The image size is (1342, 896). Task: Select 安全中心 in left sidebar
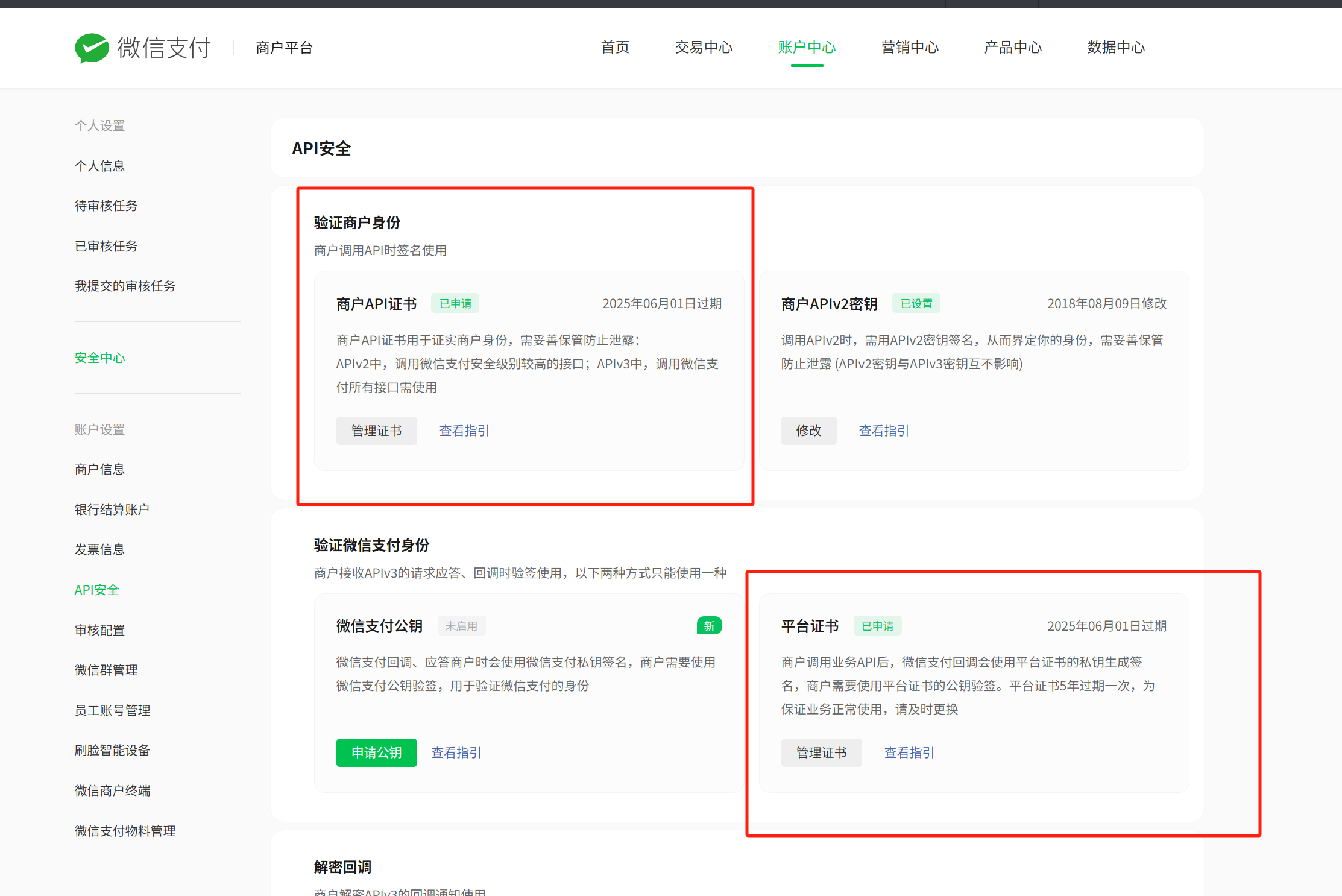pyautogui.click(x=99, y=358)
